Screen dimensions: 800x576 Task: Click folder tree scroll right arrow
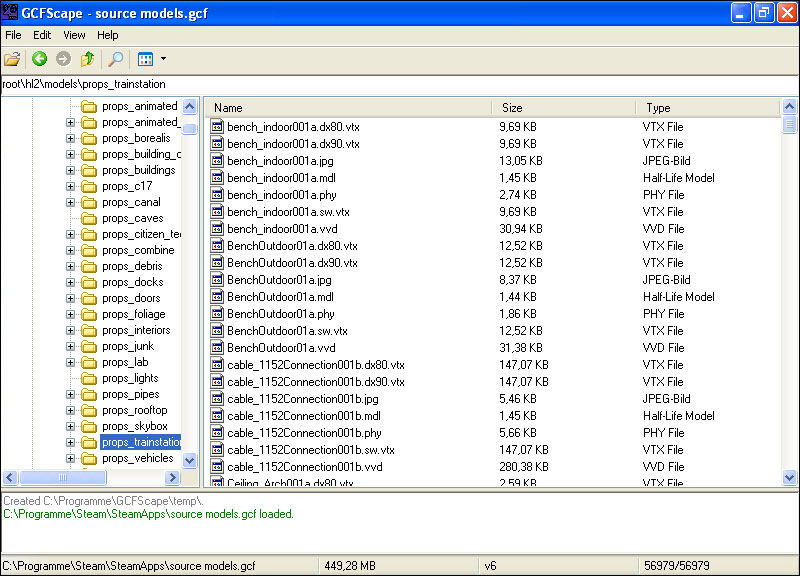pos(172,478)
